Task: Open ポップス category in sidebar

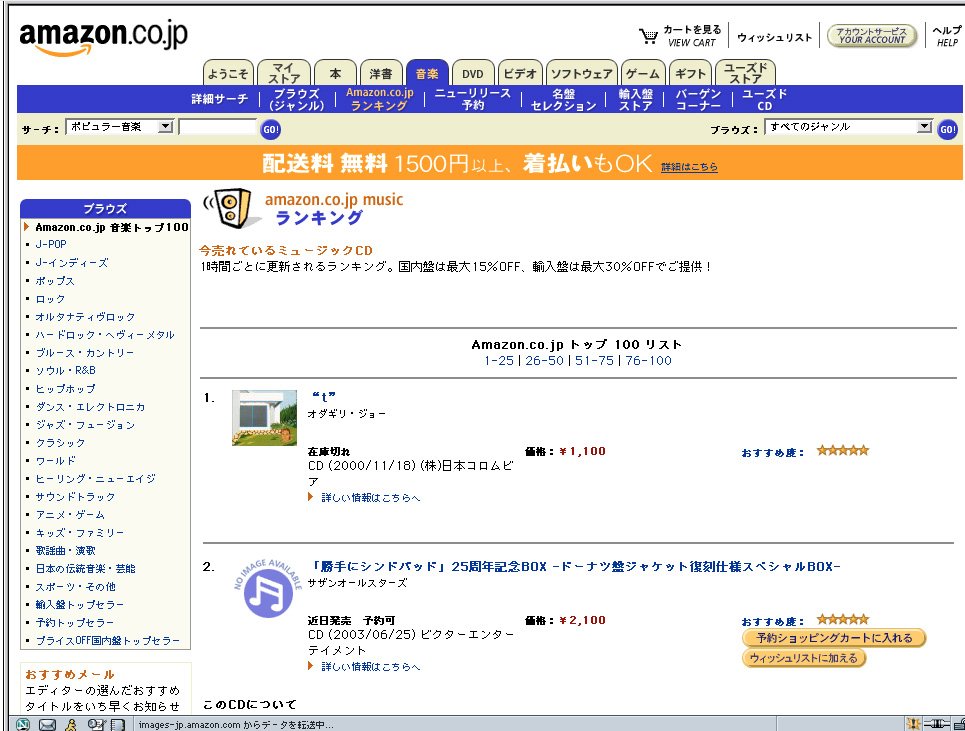Action: coord(55,281)
